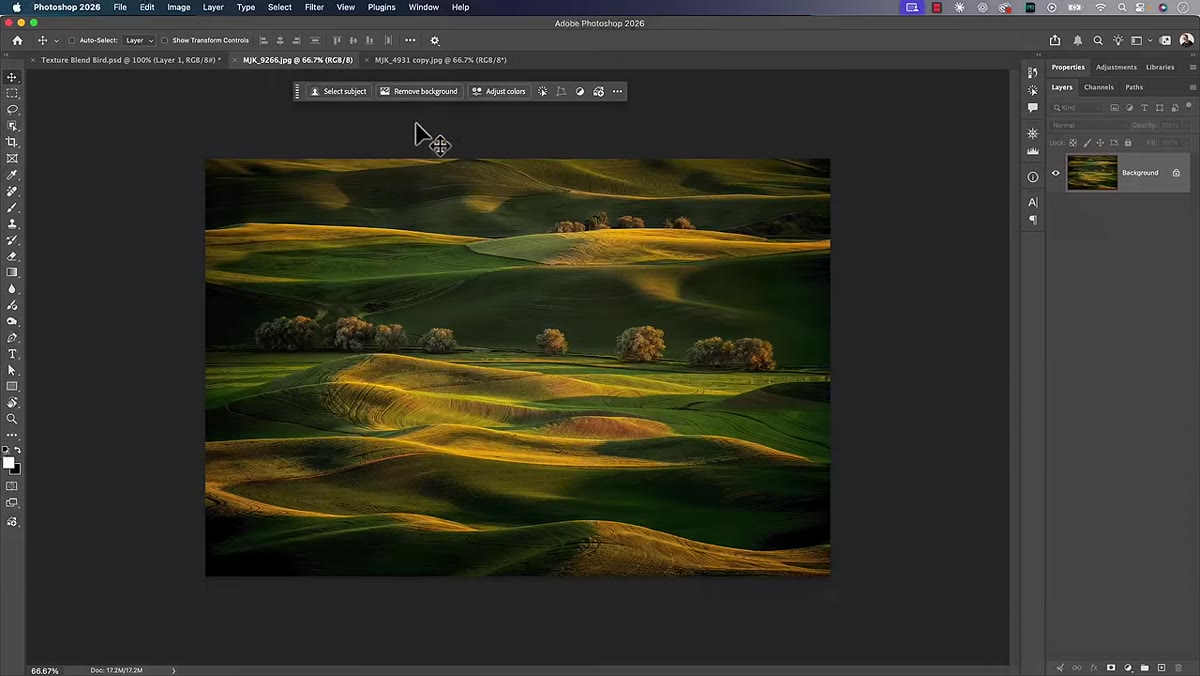Delete layer using the trash icon
The width and height of the screenshot is (1200, 676).
pyautogui.click(x=1178, y=667)
